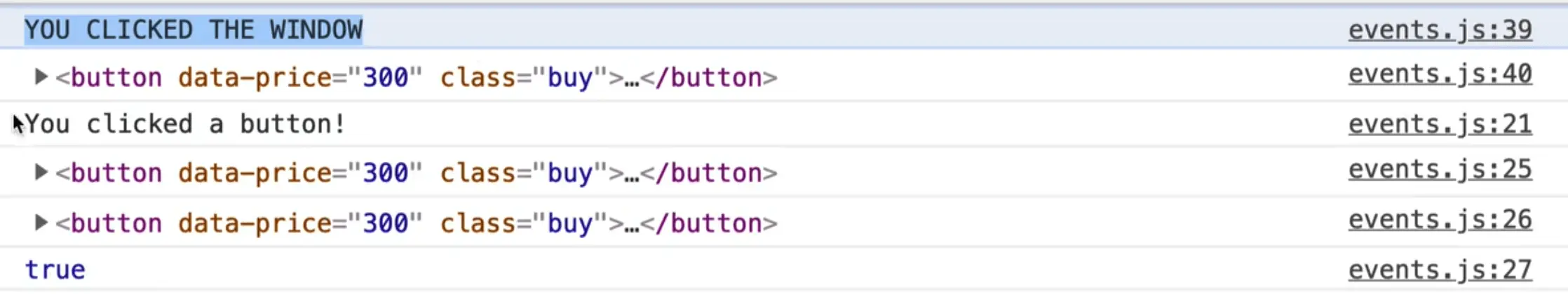Click the opening button tag in events.js:40 row
Screen dimensions: 1568x304
[x=109, y=77]
